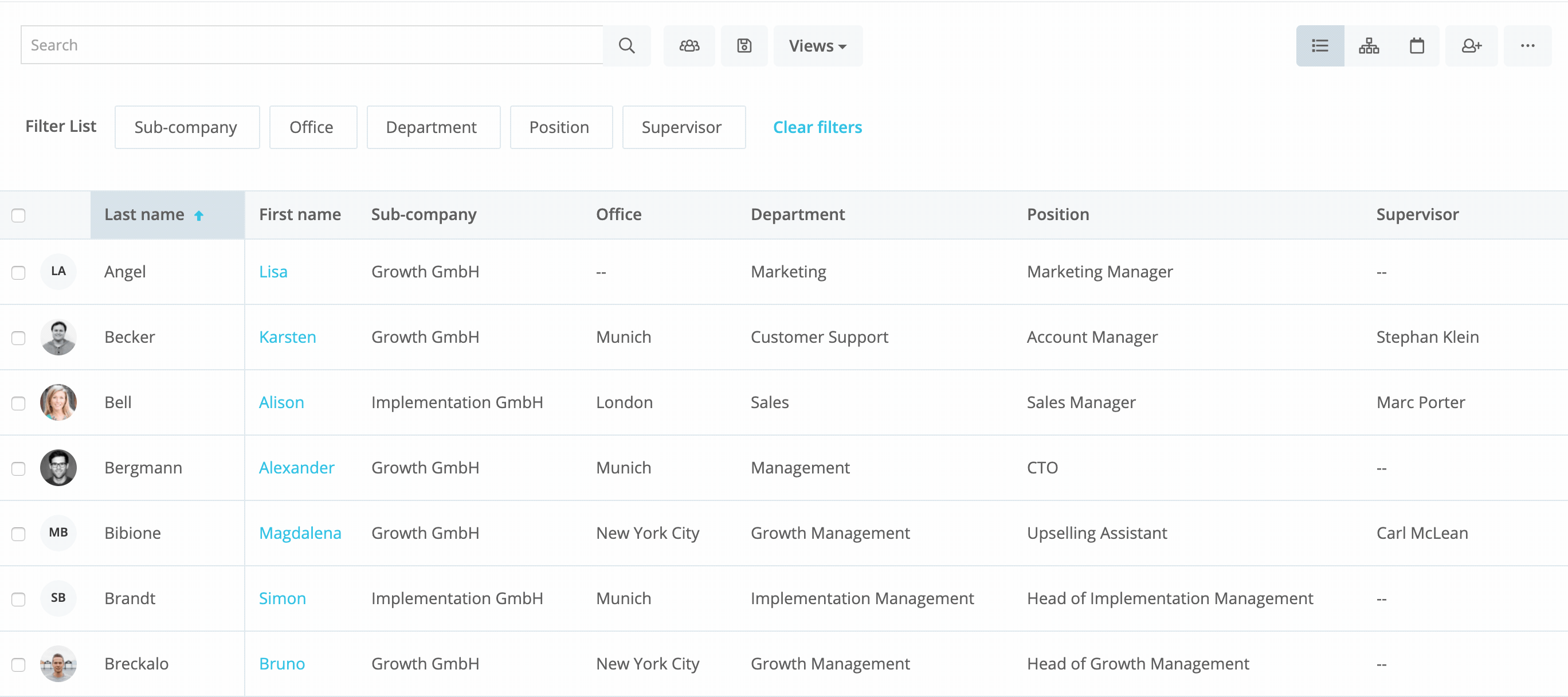
Task: Filter by Department dropdown
Action: point(431,126)
